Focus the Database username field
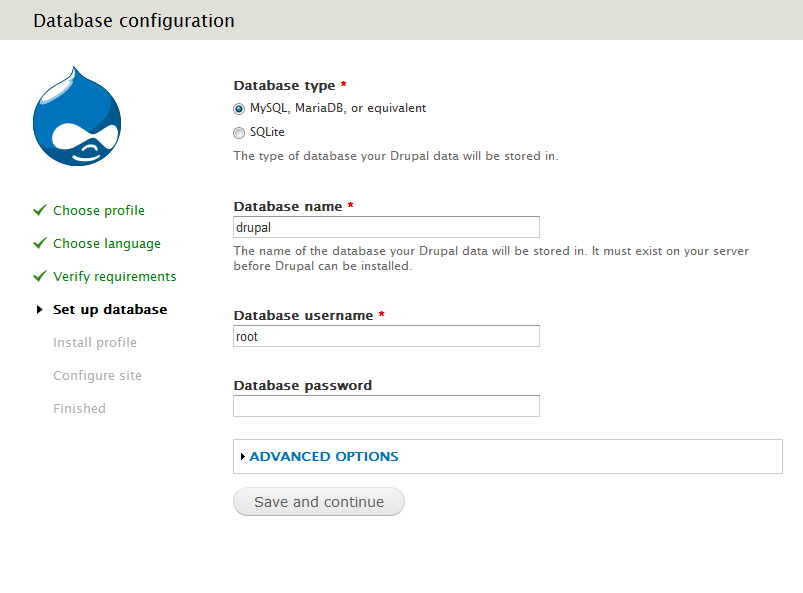 pos(386,336)
